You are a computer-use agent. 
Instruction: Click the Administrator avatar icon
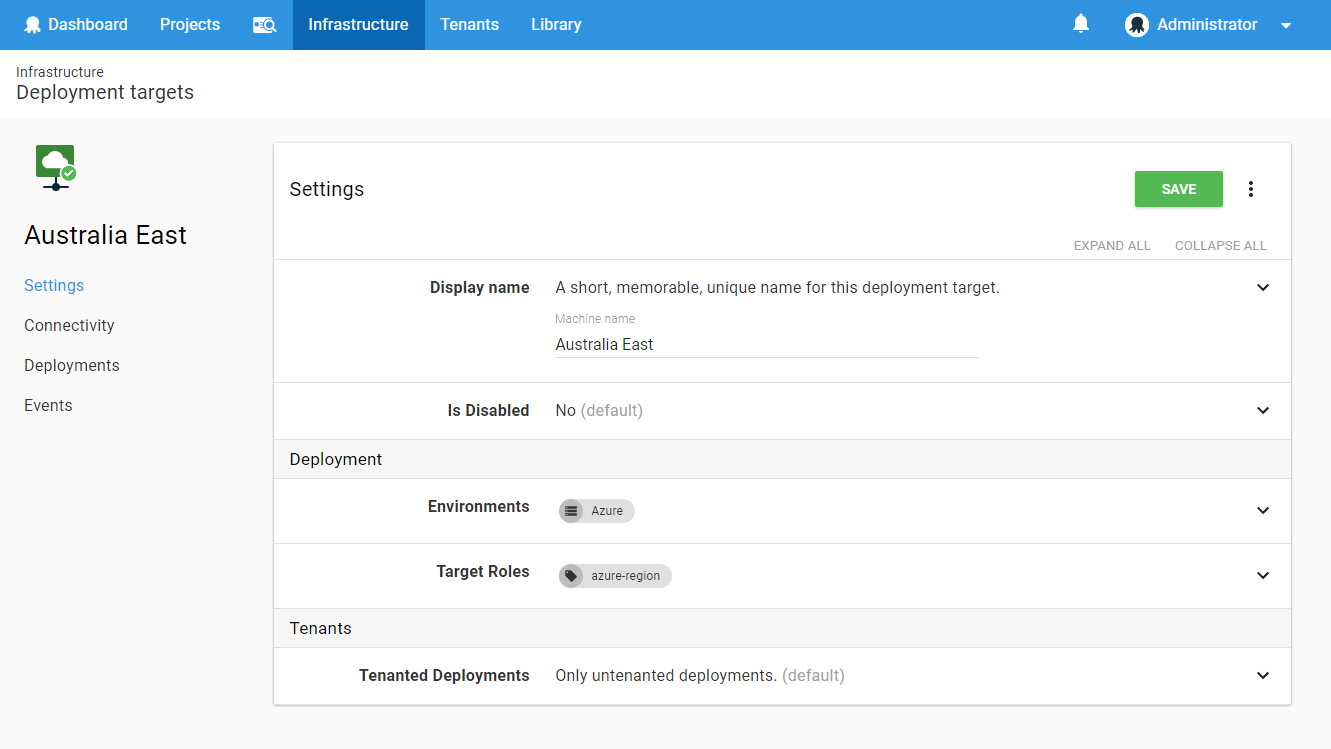point(1136,25)
